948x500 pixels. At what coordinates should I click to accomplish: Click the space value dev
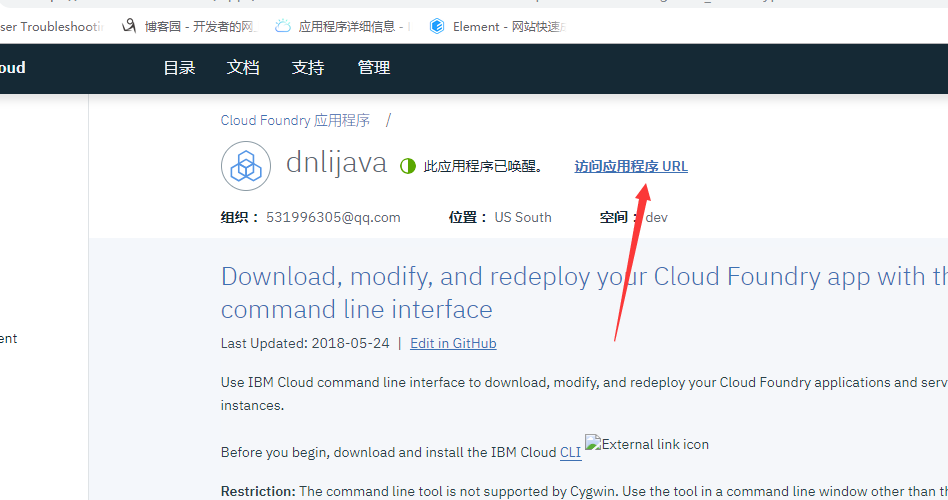coord(657,218)
